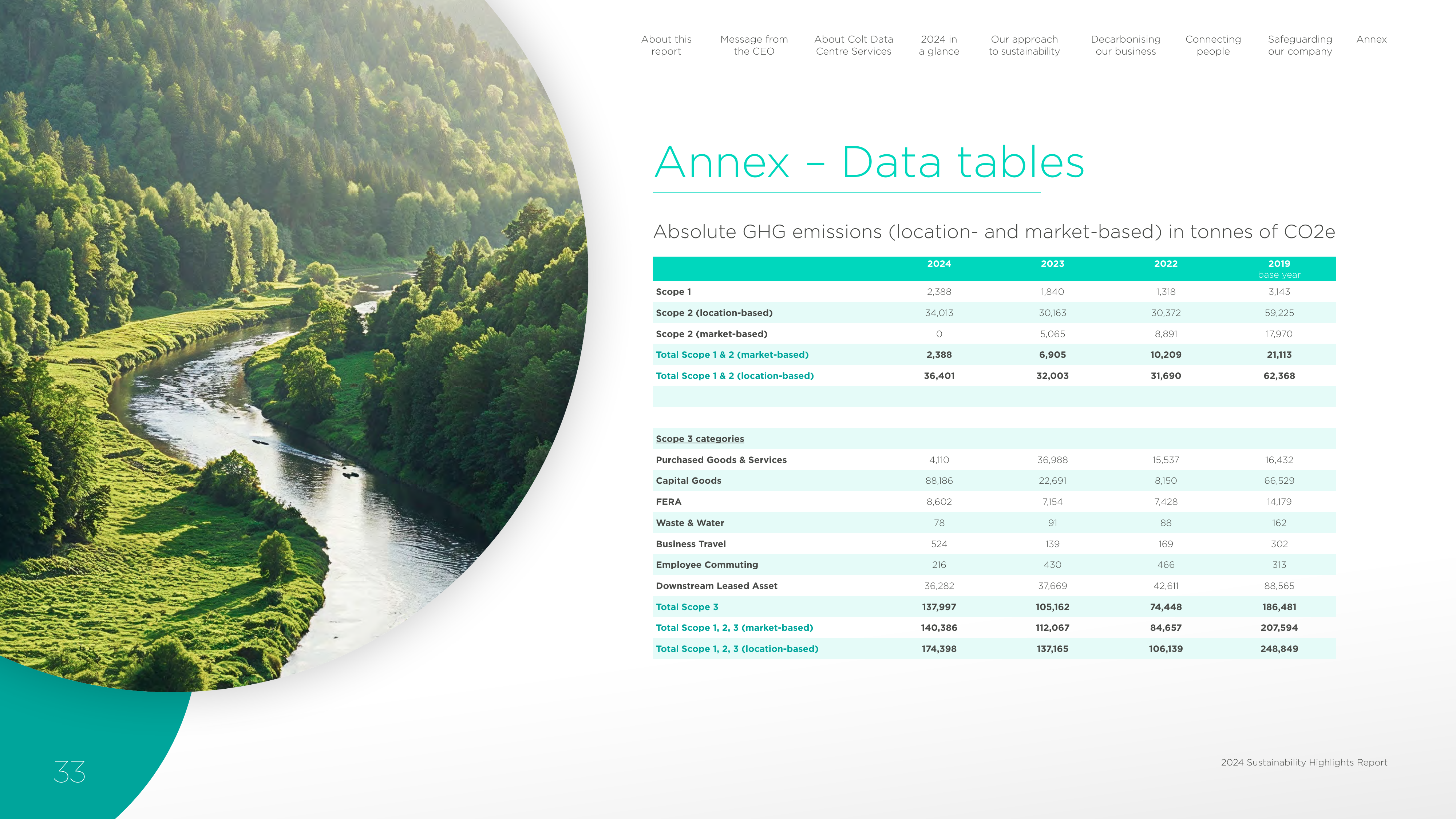Click the Total Scope 3 label

[687, 607]
